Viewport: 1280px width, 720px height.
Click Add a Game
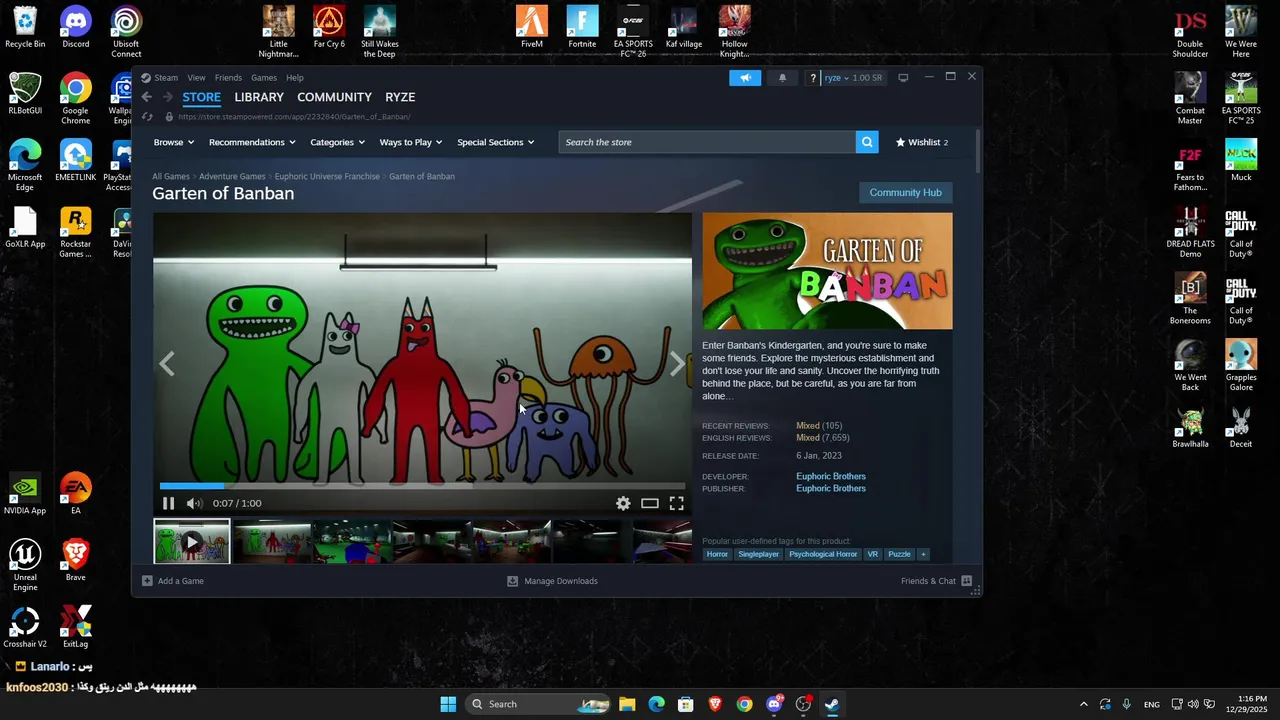click(174, 581)
